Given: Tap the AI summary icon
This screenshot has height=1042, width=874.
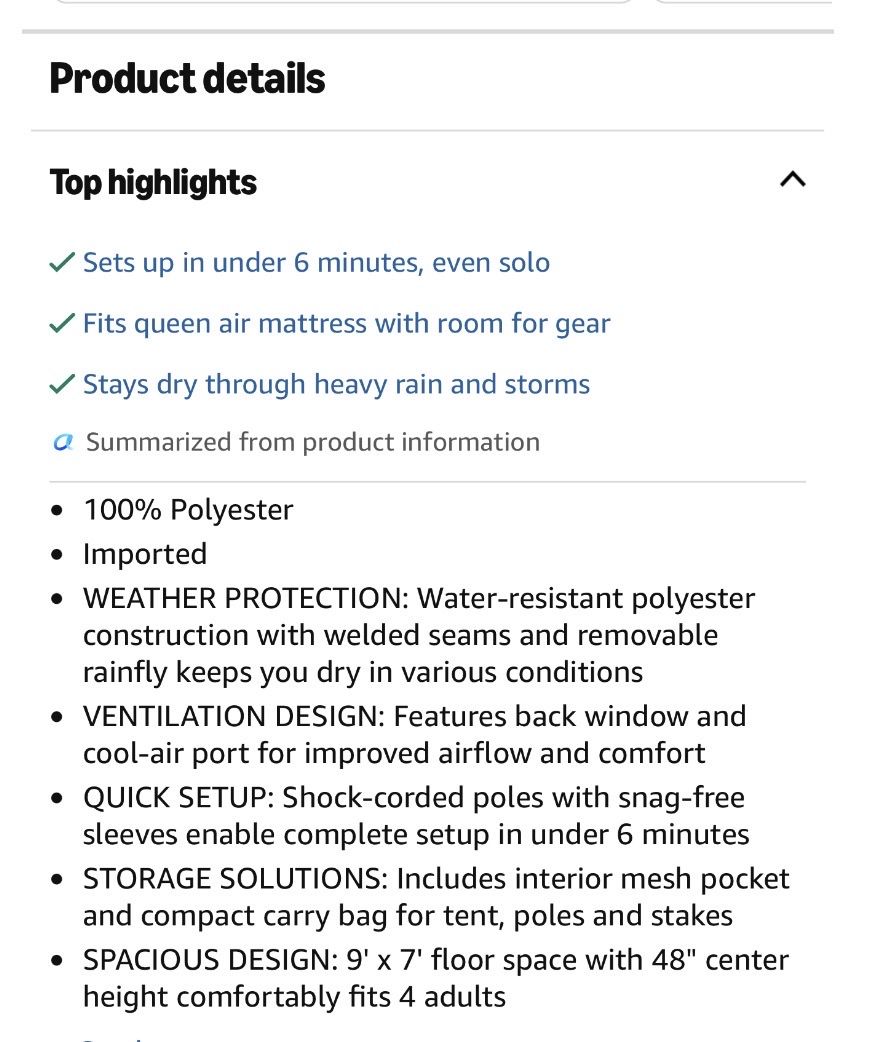Looking at the screenshot, I should point(63,442).
